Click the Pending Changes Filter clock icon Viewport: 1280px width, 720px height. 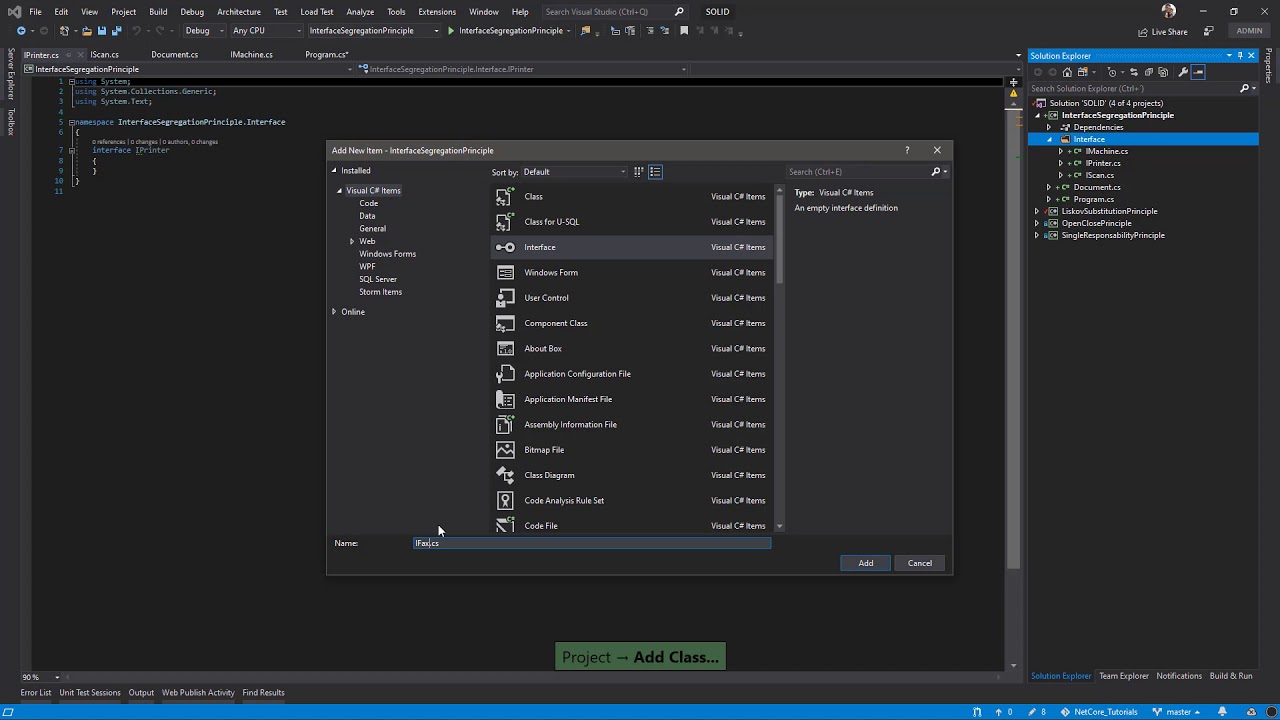tap(1112, 72)
